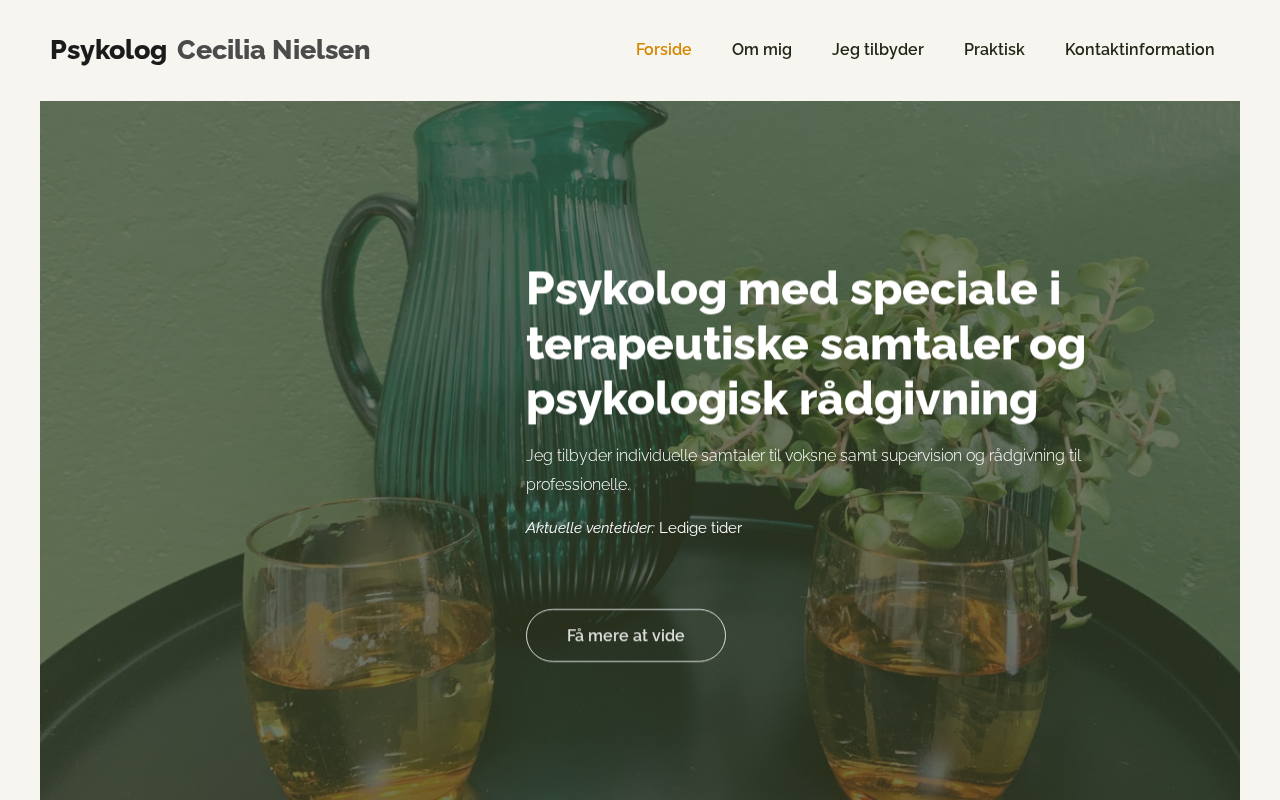Click the Psykolog word in the logo
The height and width of the screenshot is (800, 1280).
[x=108, y=50]
